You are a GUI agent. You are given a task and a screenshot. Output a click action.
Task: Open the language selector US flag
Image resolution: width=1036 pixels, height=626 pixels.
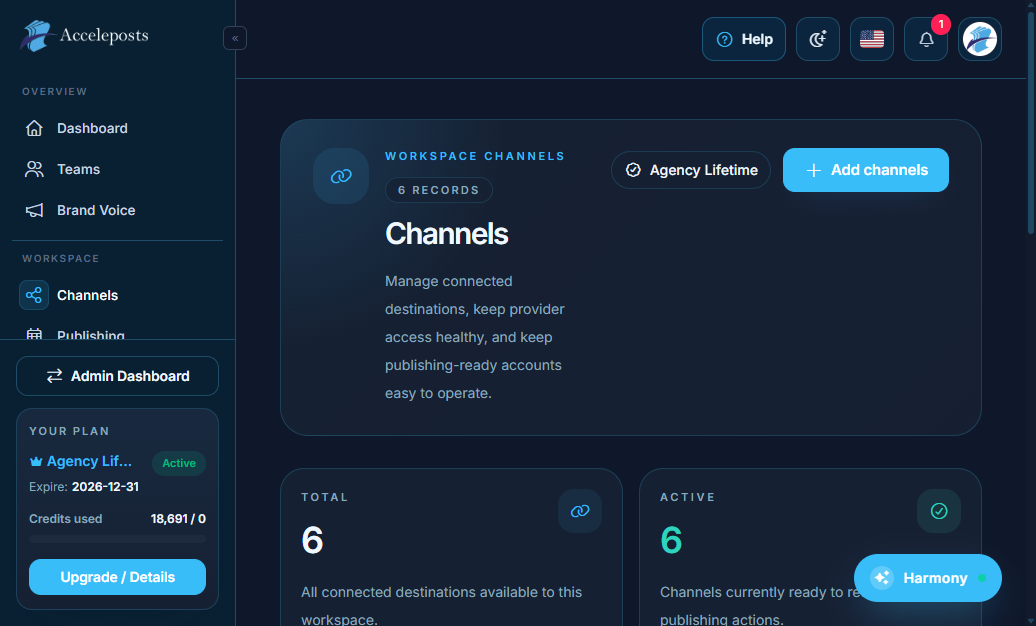872,39
